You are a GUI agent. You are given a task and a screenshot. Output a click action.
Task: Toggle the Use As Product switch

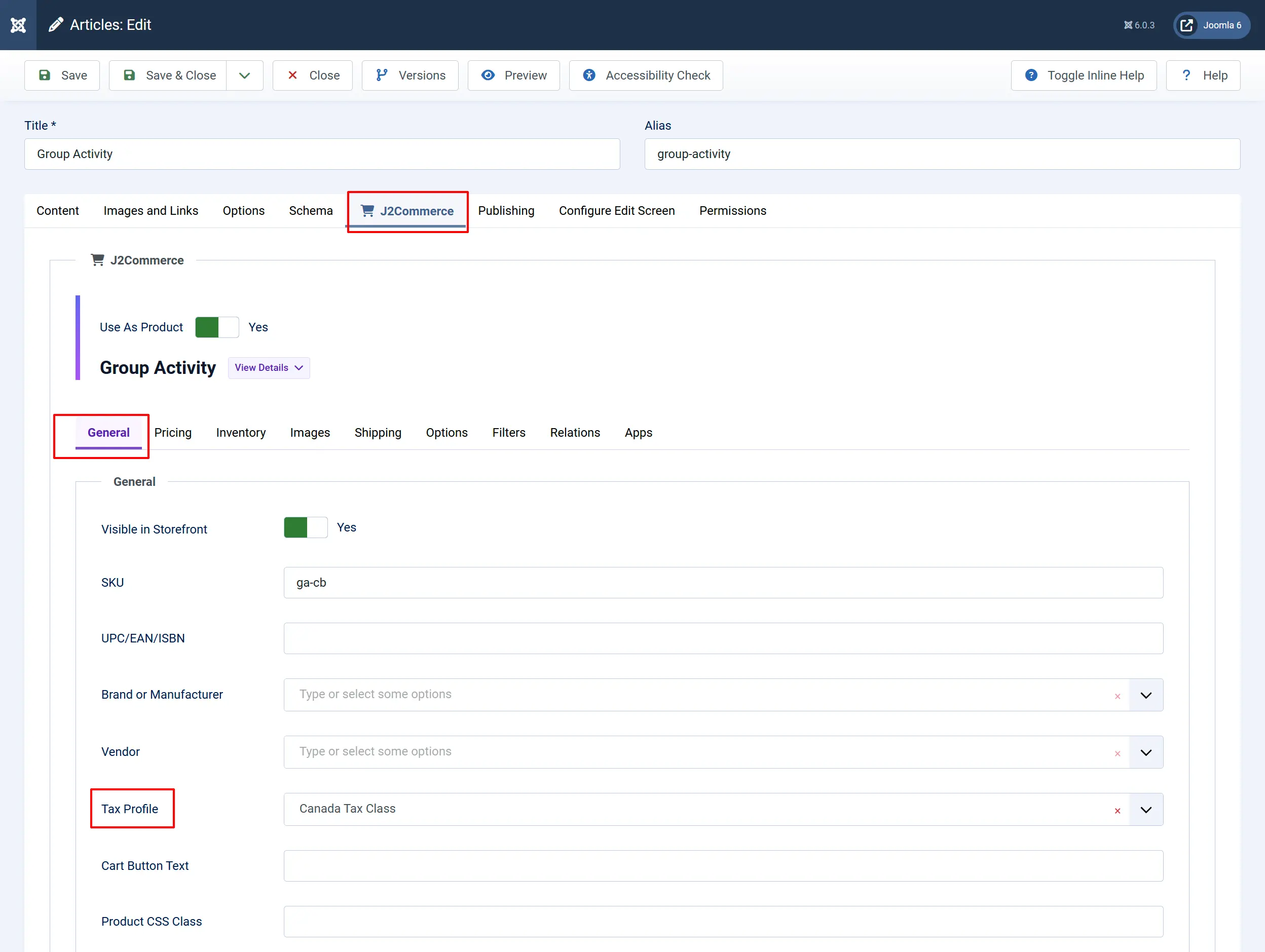tap(217, 327)
